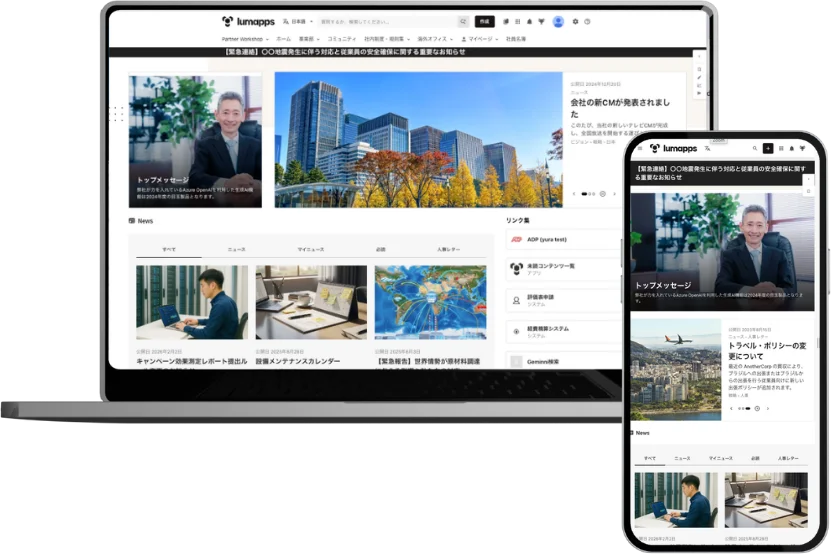
Task: Click the magnifier search icon on the laptop
Action: coord(463,22)
